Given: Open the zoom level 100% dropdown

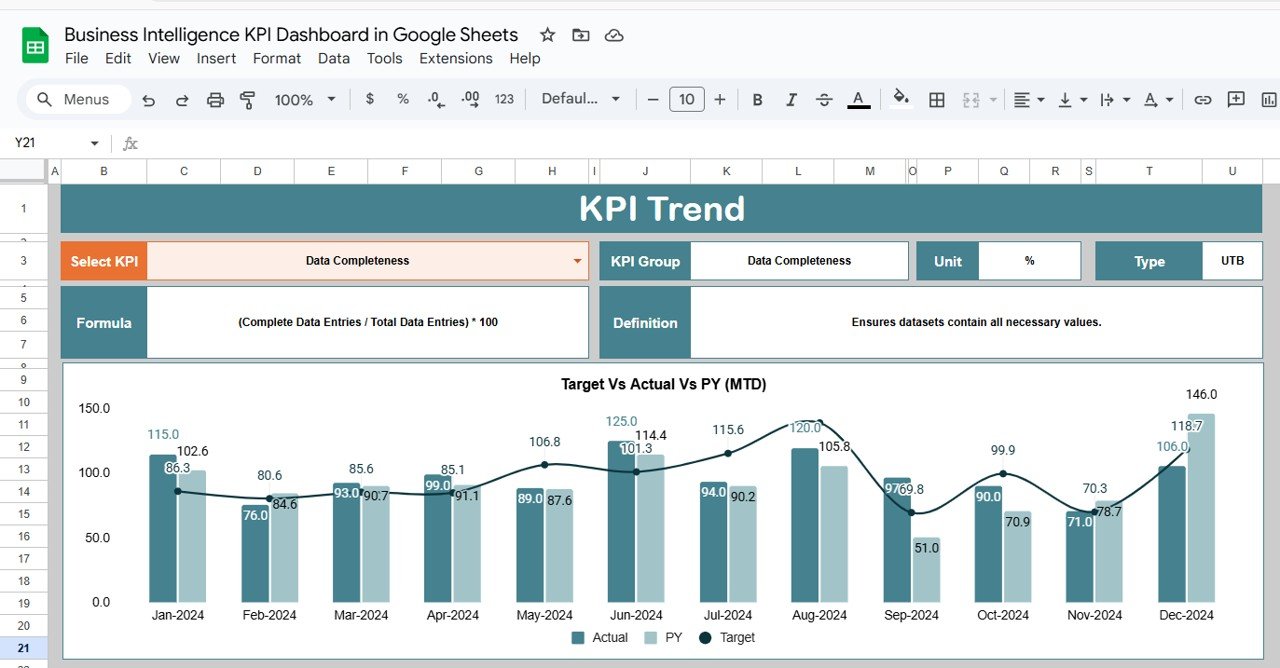Looking at the screenshot, I should (x=305, y=100).
